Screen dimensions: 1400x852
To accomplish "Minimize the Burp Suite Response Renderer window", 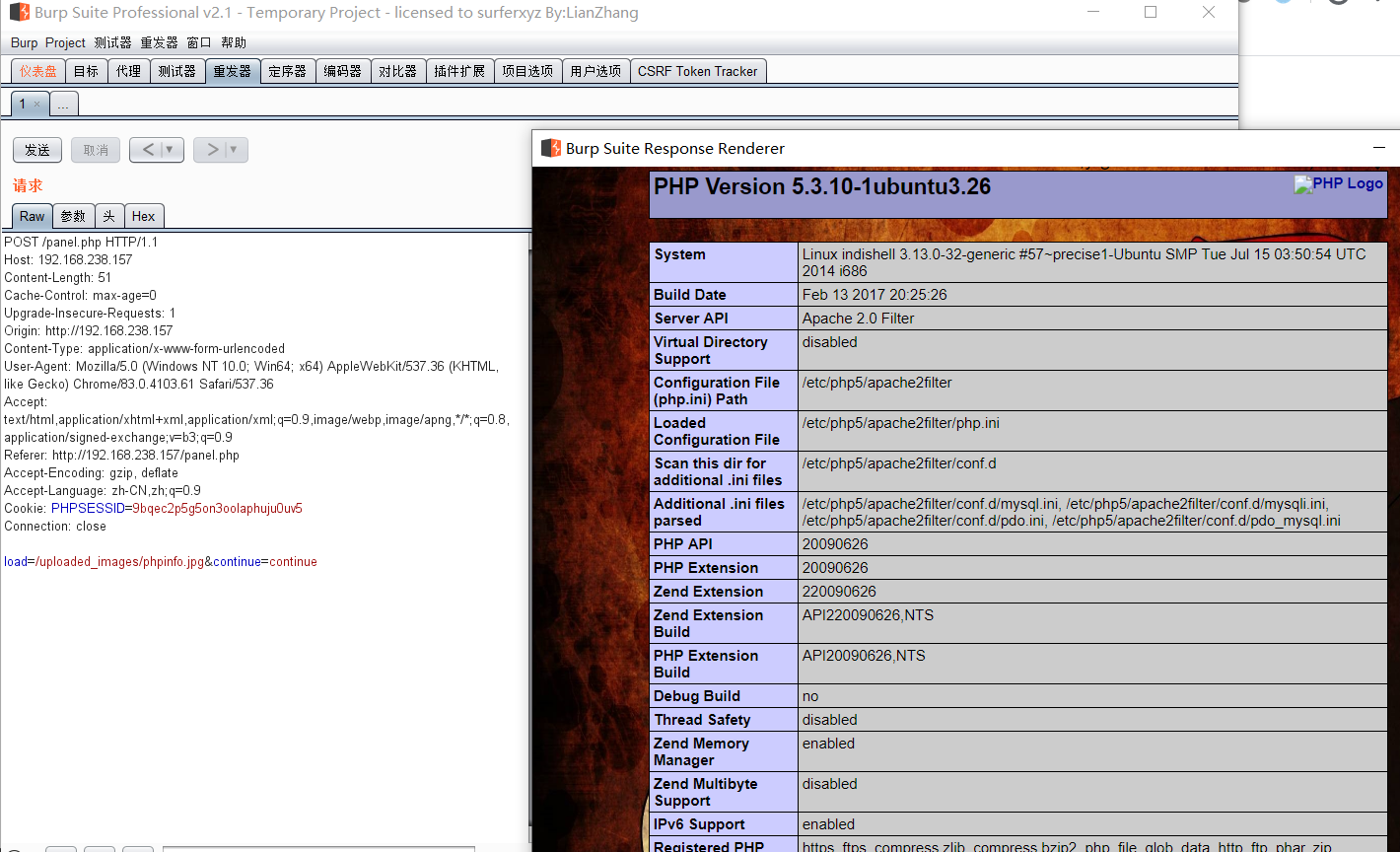I will click(x=1379, y=148).
